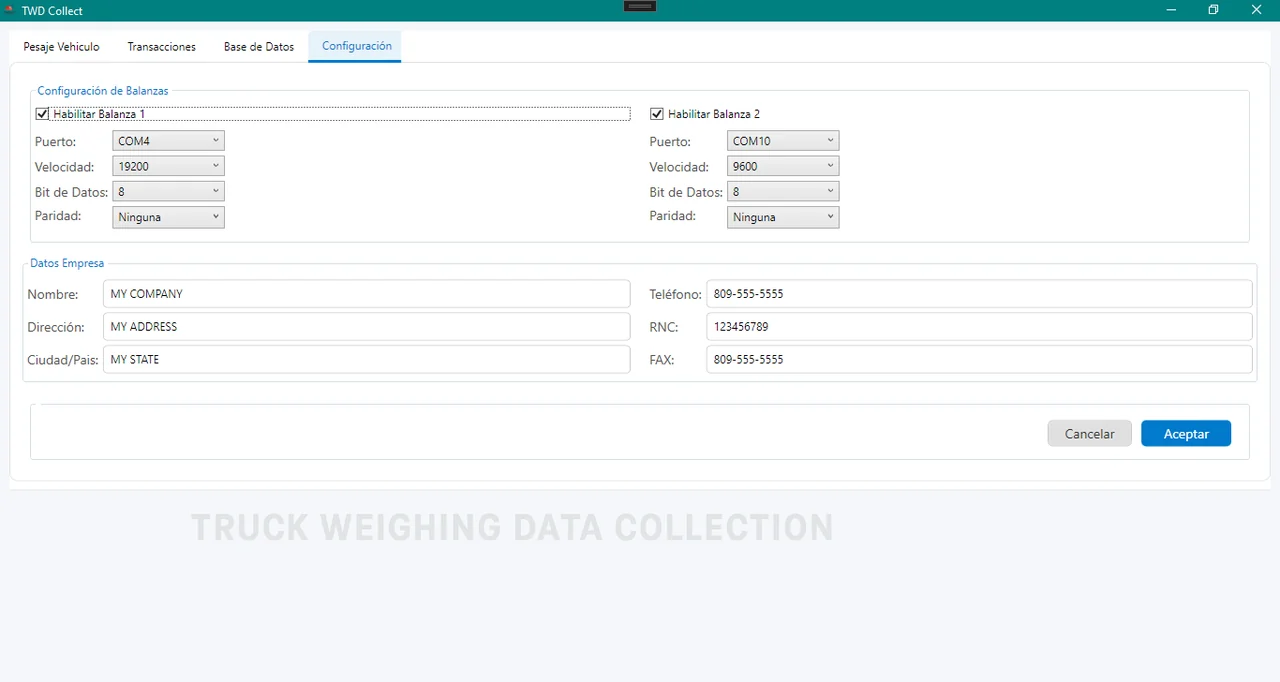Click the Ciudad/Pais field with MY STATE
The height and width of the screenshot is (682, 1280).
(366, 359)
